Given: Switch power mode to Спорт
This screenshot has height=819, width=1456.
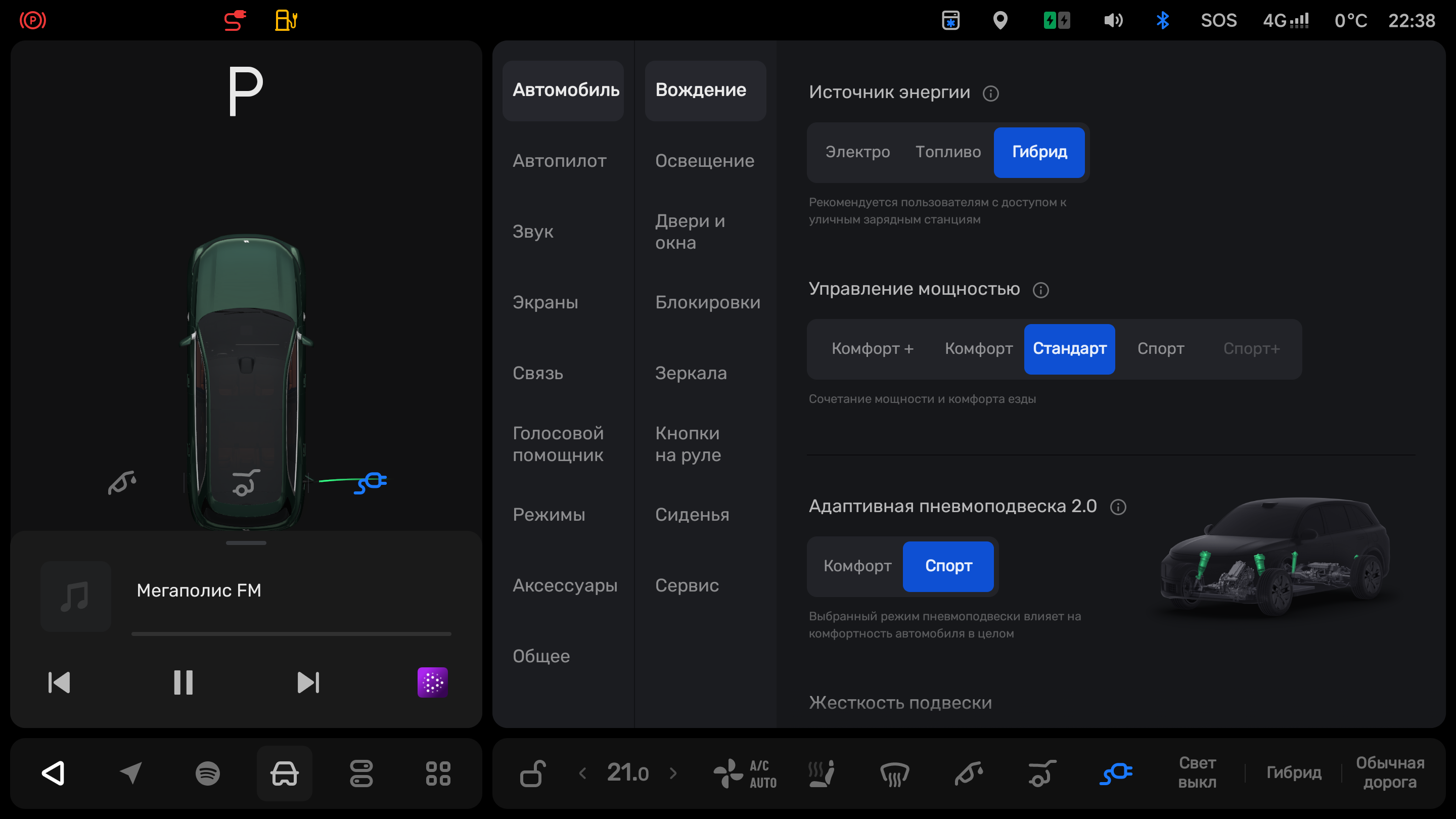Looking at the screenshot, I should click(x=1160, y=349).
